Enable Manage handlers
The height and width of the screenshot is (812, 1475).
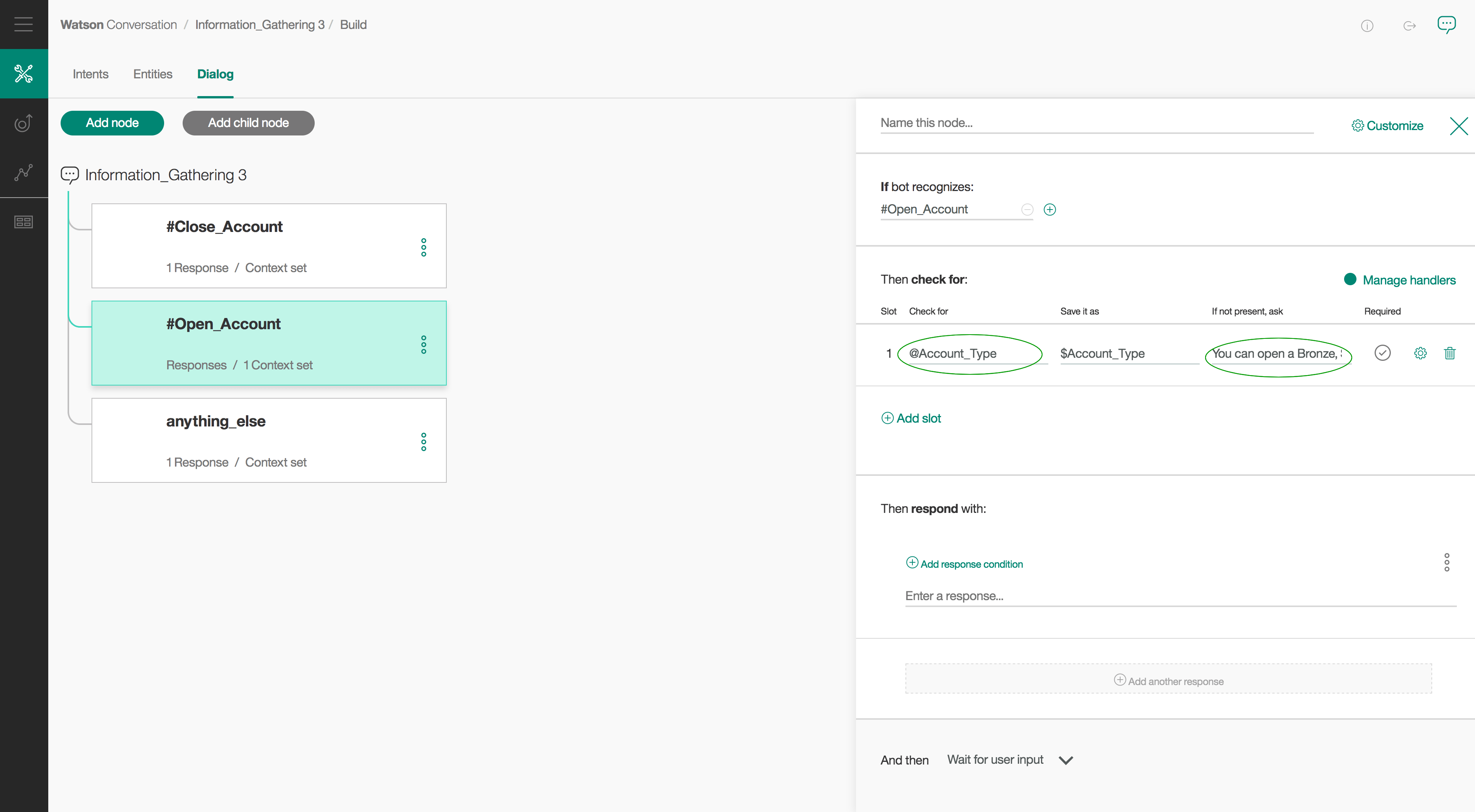click(1399, 280)
